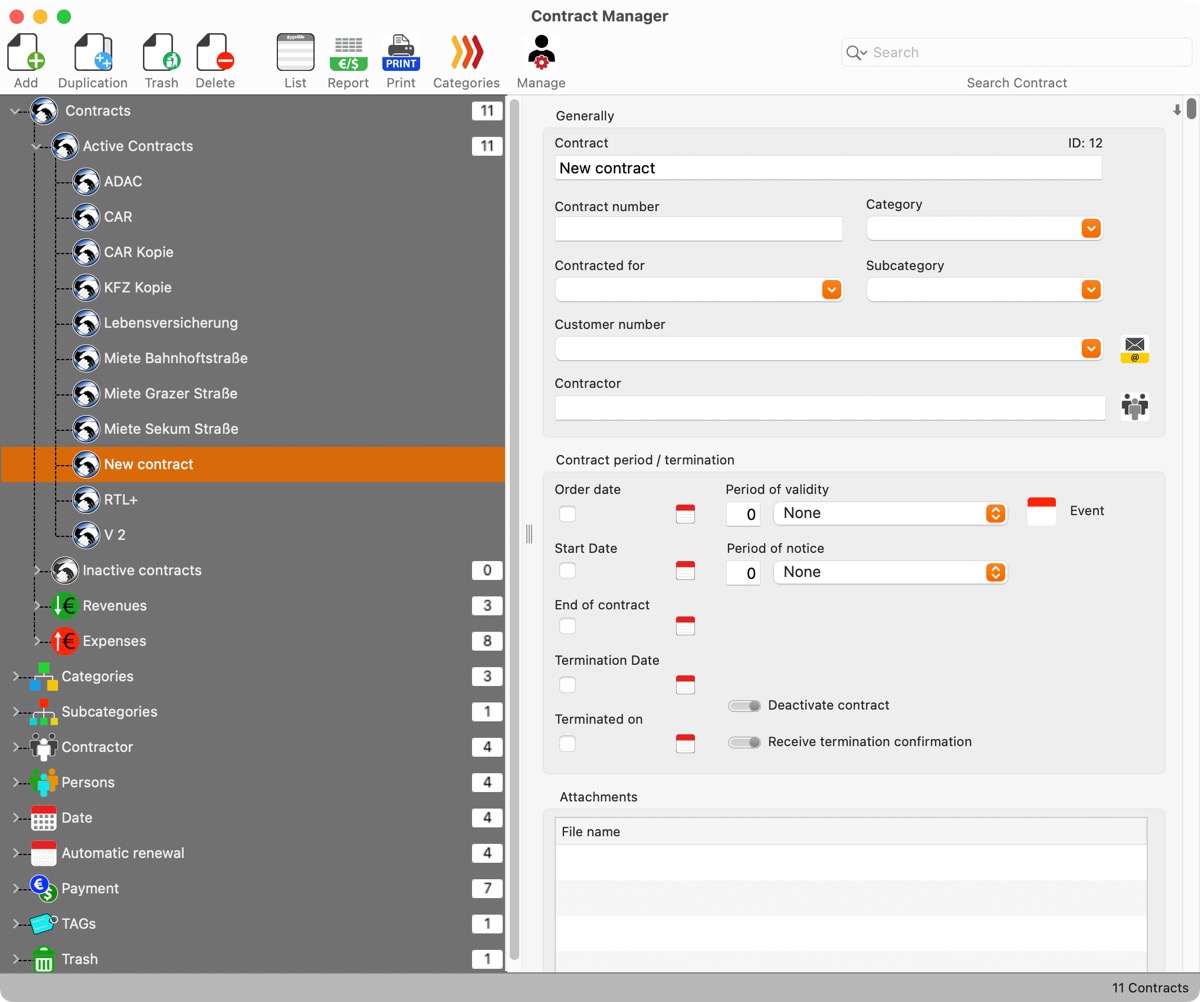Toggle the Deactivate contract switch
This screenshot has height=1002, width=1200.
point(744,706)
